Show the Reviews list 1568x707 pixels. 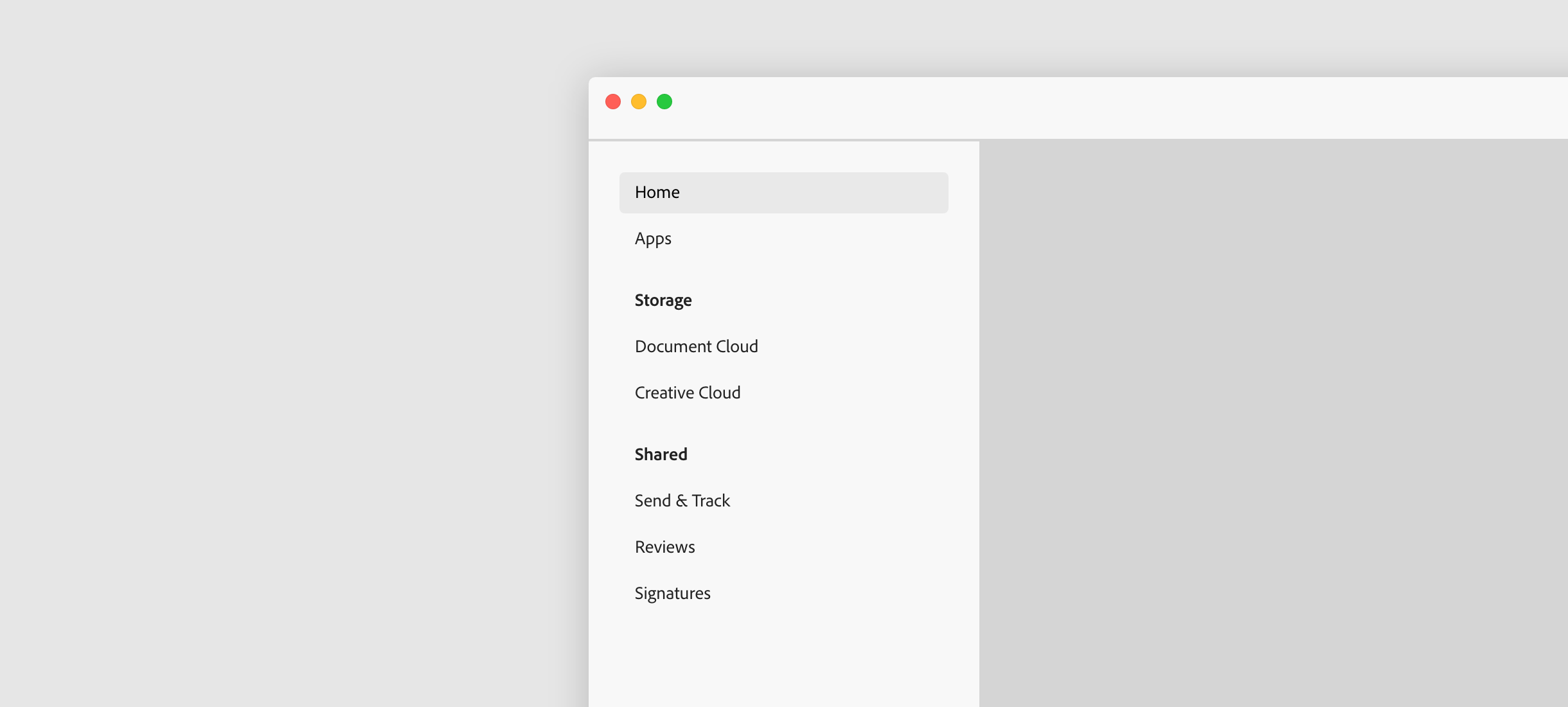[x=664, y=547]
